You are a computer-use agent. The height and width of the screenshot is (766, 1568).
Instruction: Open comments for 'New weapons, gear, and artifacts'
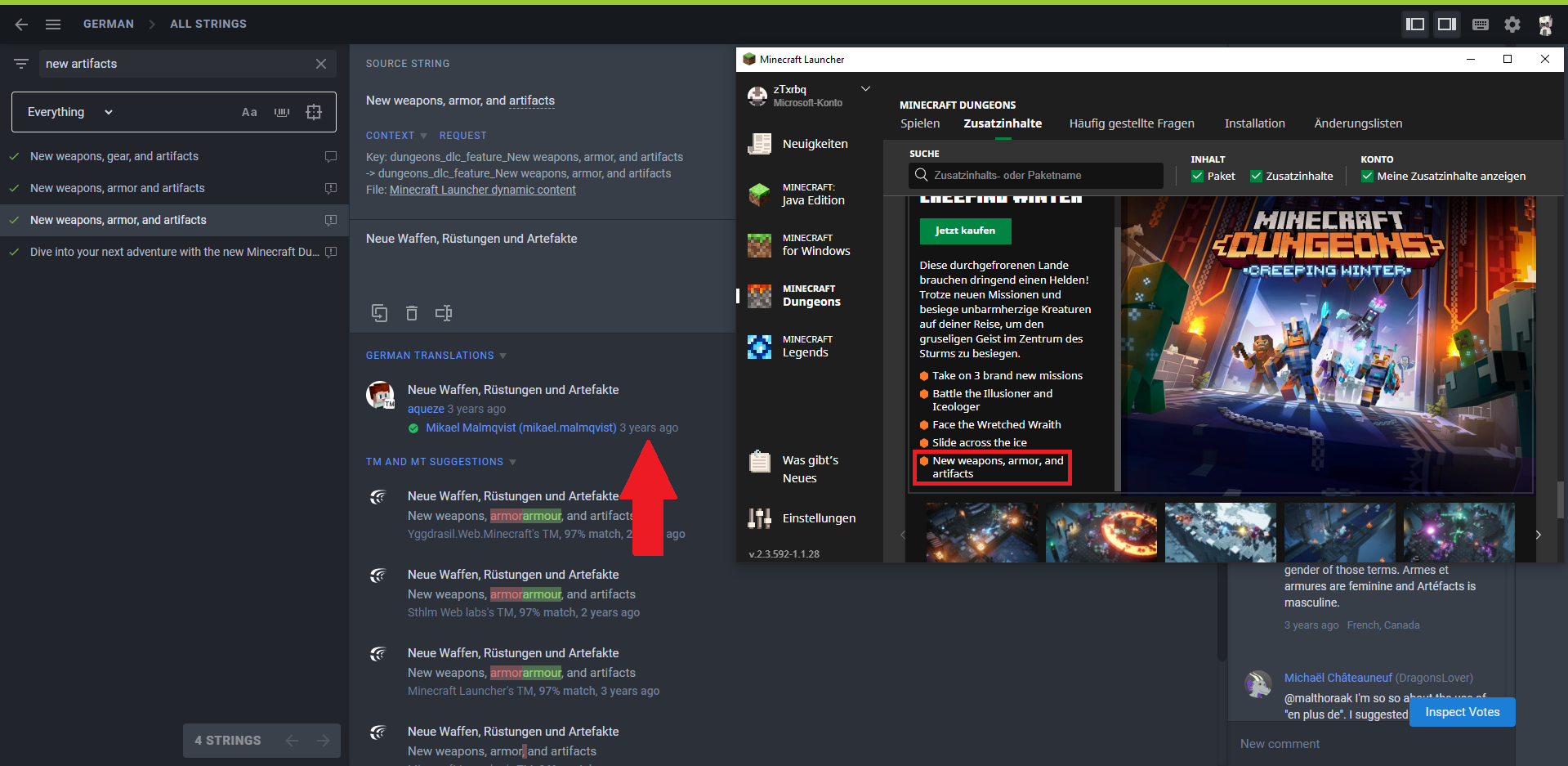click(331, 156)
